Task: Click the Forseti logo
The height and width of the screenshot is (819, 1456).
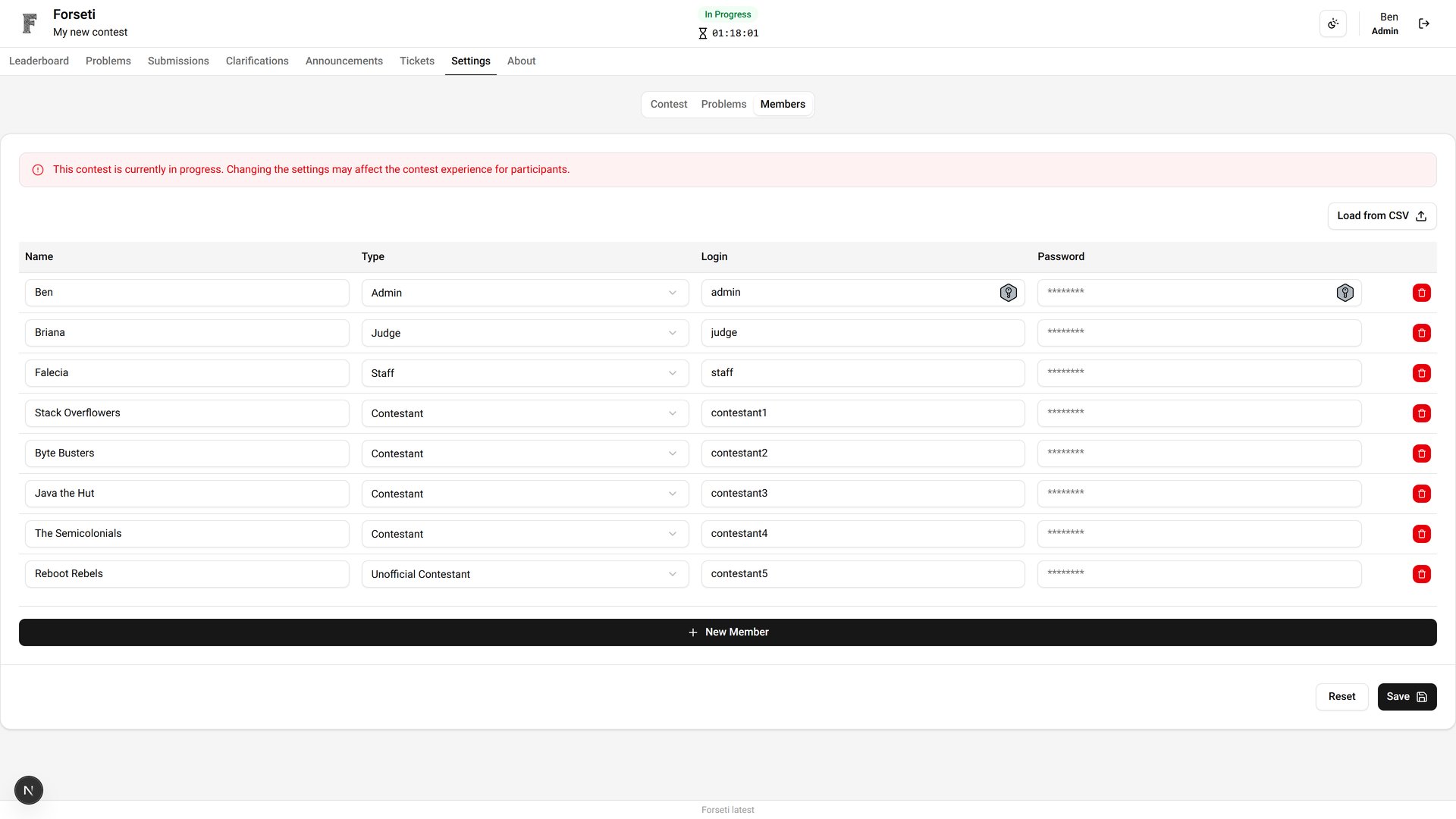Action: [x=29, y=23]
